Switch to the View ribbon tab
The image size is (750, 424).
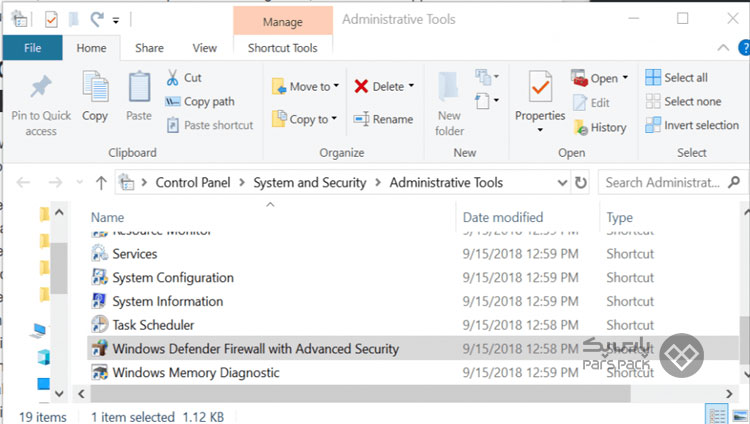[x=205, y=48]
